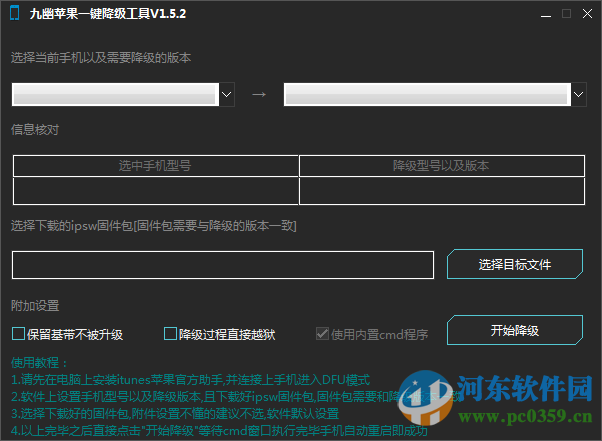The width and height of the screenshot is (602, 441).
Task: Click the 选择当前手机以及需要降级的版本 label
Action: (101, 58)
